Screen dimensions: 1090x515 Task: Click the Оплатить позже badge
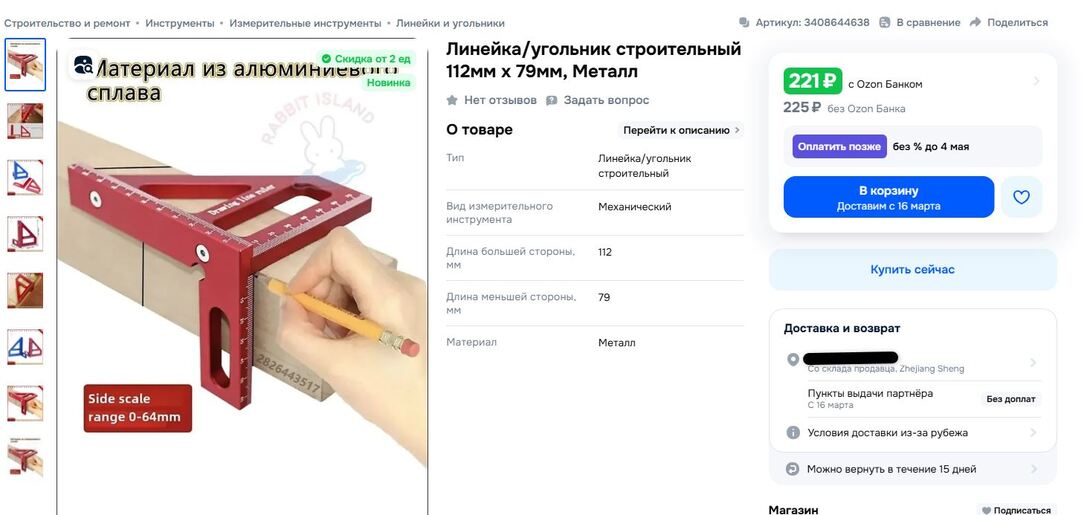[x=839, y=146]
